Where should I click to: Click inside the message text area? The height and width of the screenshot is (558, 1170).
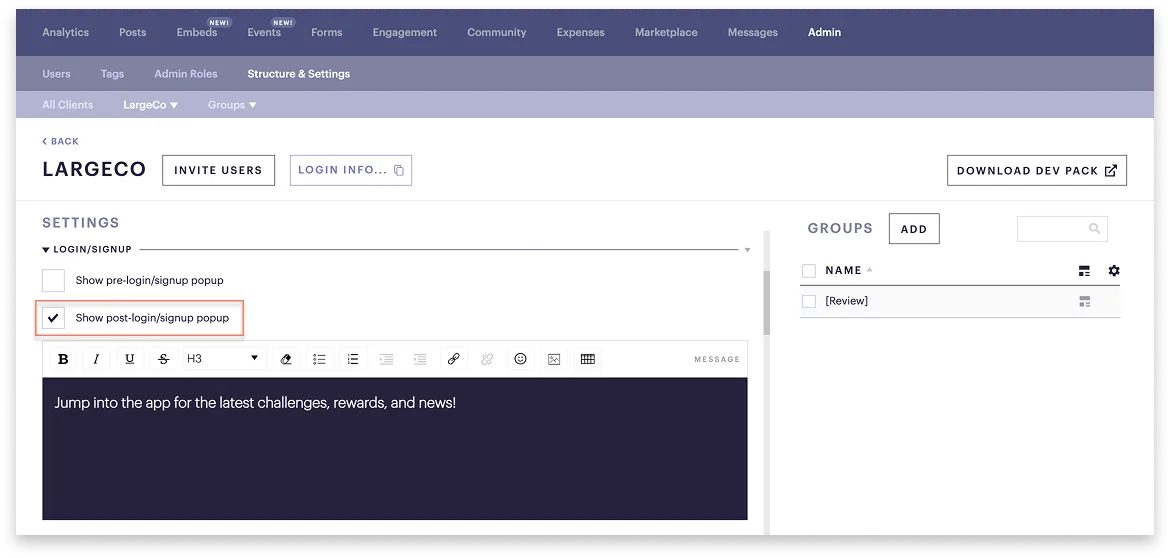pyautogui.click(x=395, y=448)
